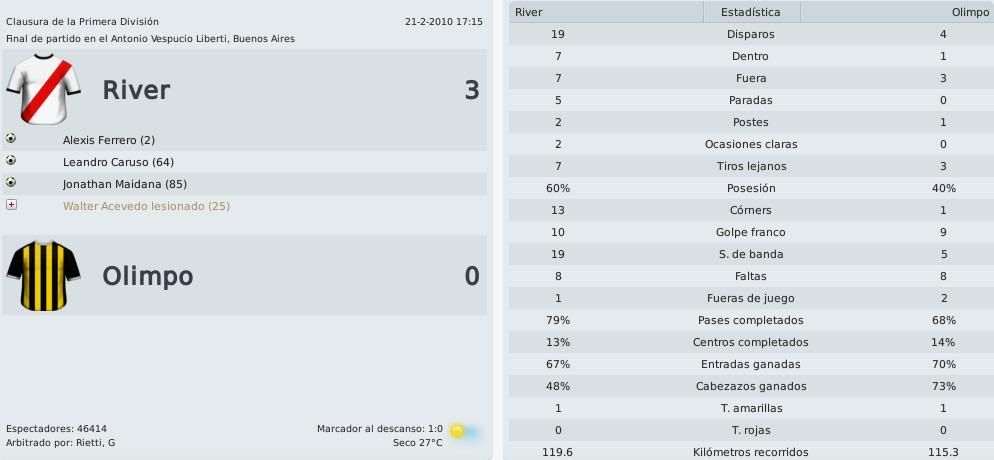Open the River team name link
The height and width of the screenshot is (460, 994).
pos(136,90)
